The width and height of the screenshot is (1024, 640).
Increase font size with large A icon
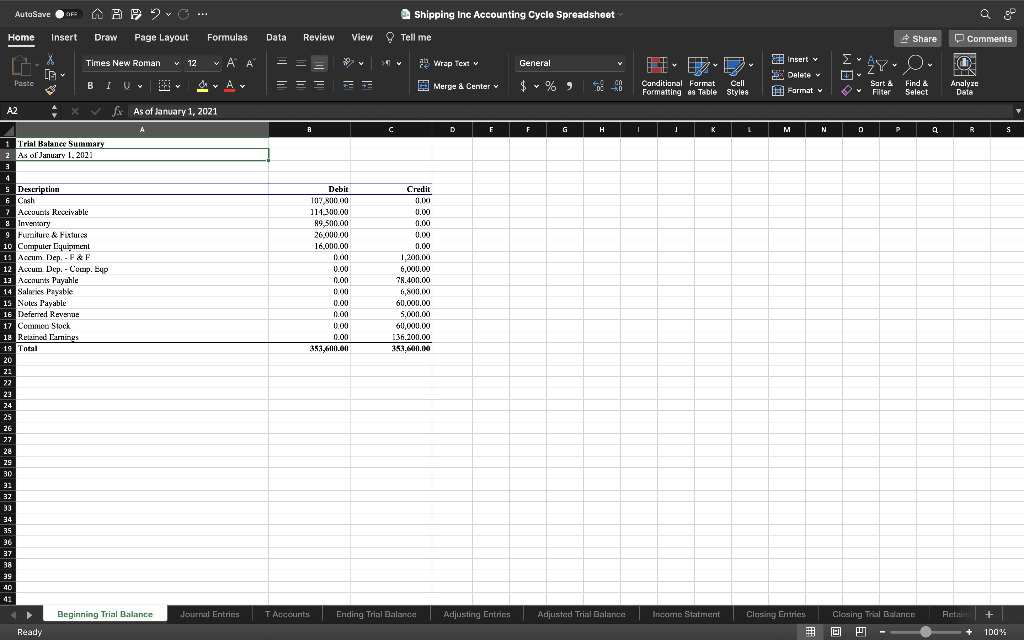click(231, 63)
